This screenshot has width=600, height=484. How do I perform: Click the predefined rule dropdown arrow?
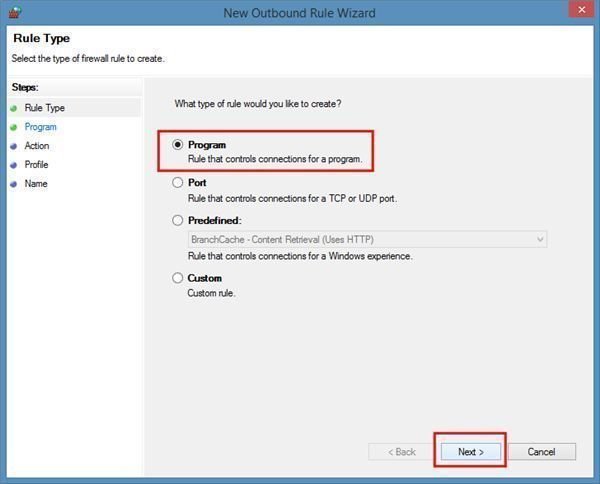click(540, 240)
